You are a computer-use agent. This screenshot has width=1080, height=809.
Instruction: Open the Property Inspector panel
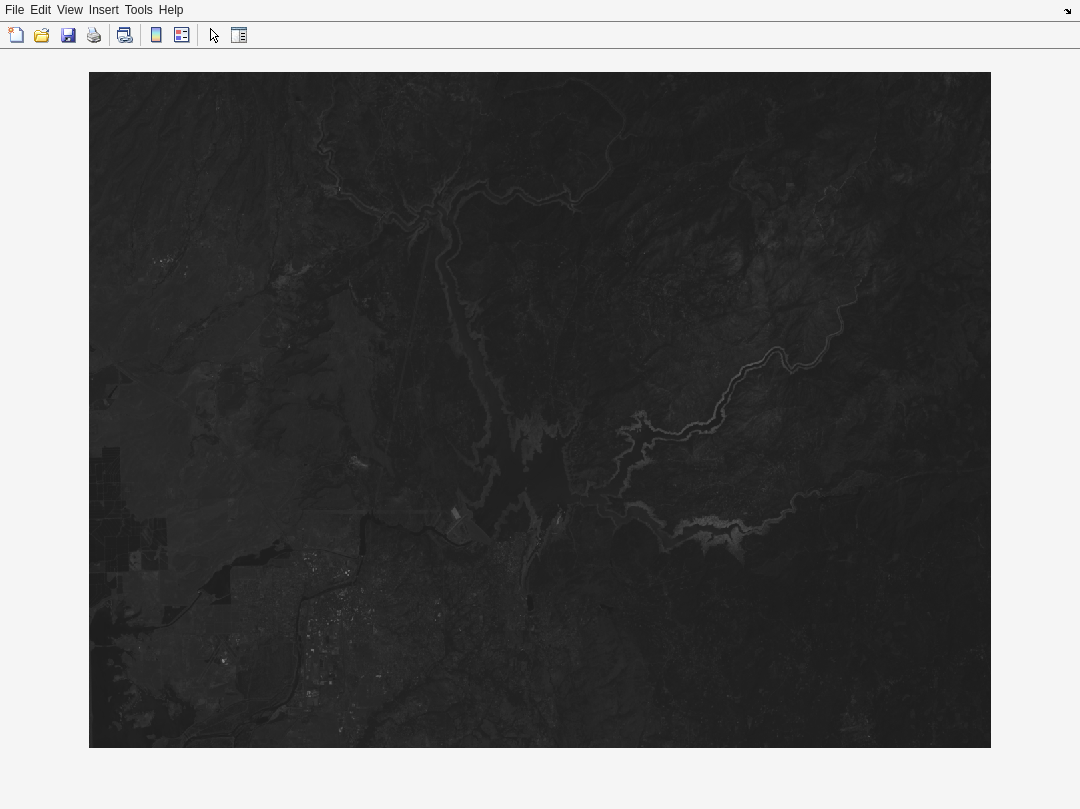(239, 35)
